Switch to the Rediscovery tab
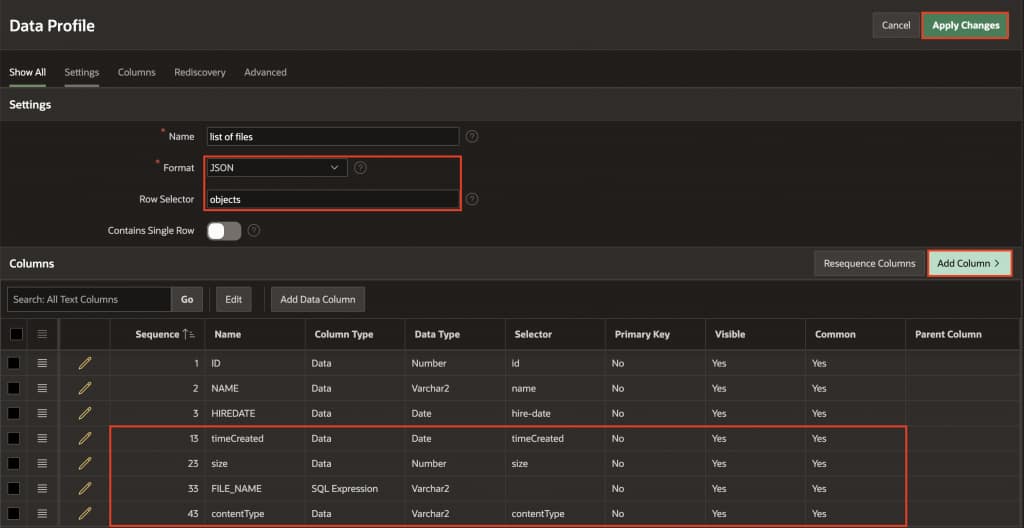The image size is (1024, 528). (199, 72)
